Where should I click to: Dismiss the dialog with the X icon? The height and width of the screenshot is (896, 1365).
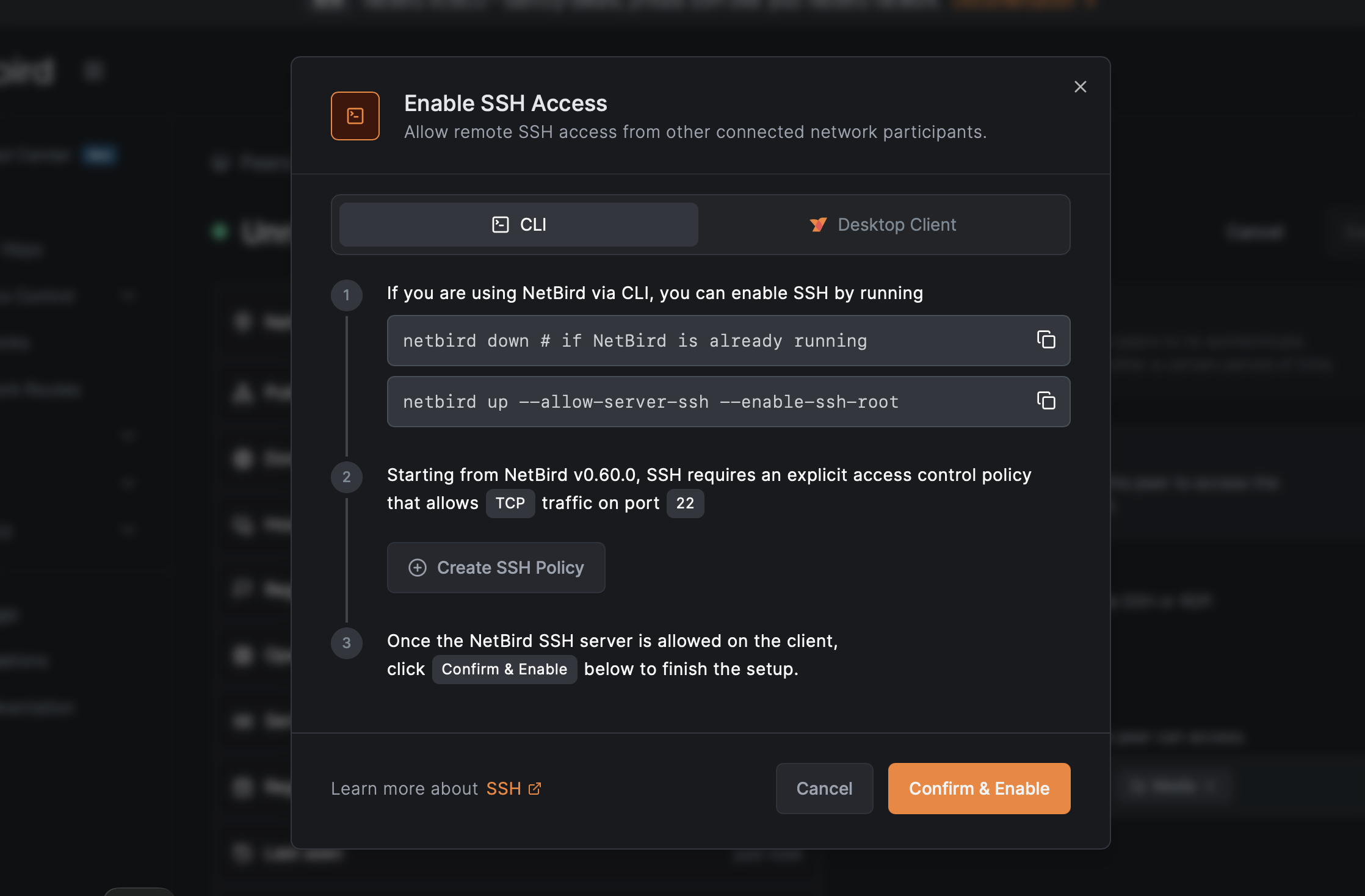tap(1080, 87)
